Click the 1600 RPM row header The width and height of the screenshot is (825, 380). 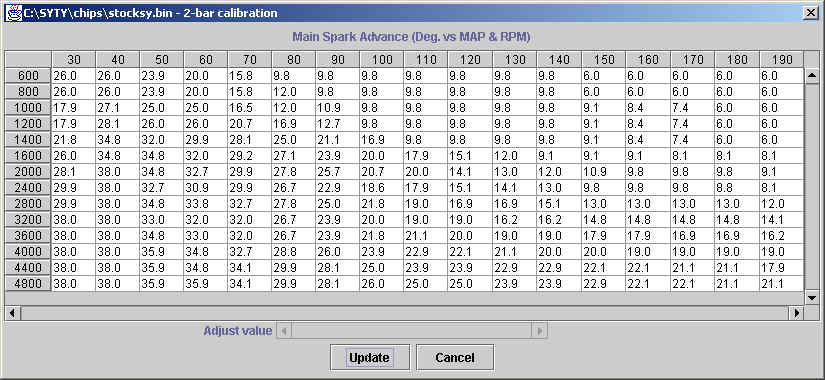[28, 156]
